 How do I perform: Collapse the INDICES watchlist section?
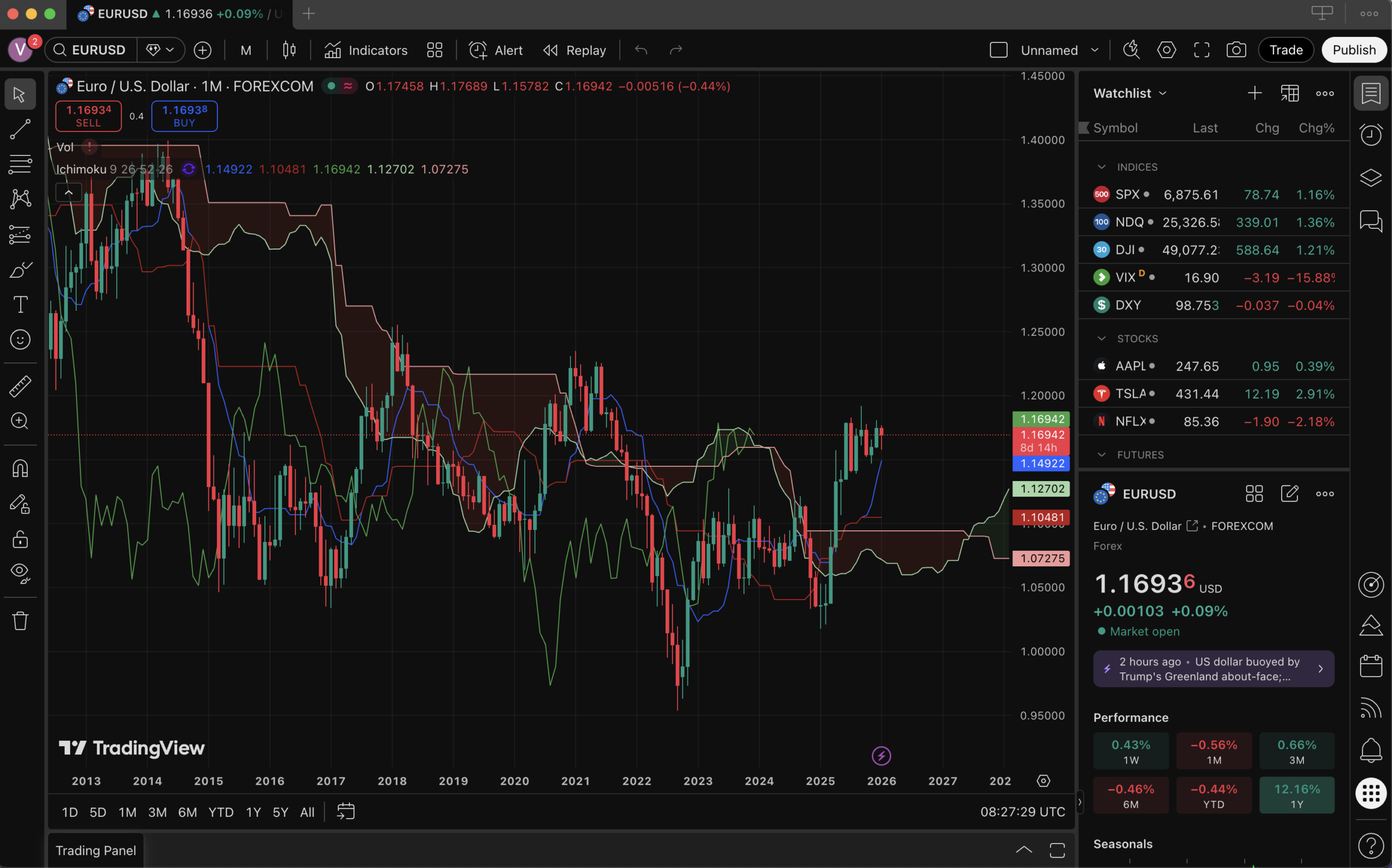[1101, 167]
